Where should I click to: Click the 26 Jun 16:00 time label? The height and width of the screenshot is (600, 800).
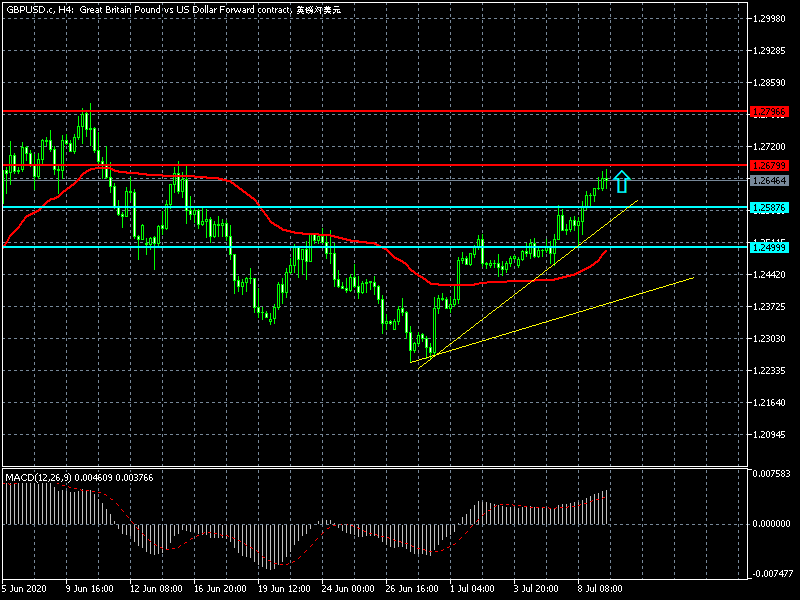412,588
